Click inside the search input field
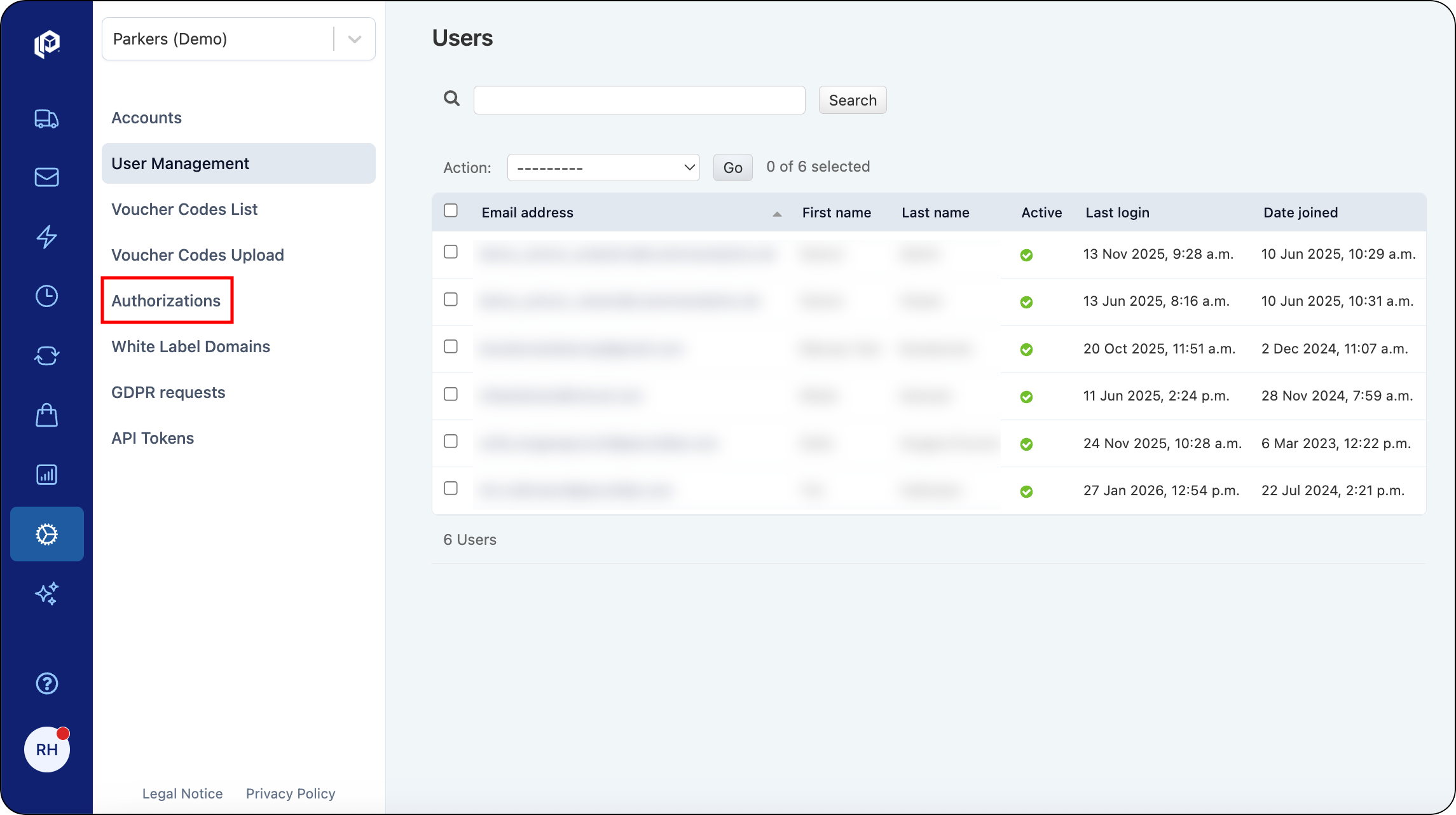Image resolution: width=1456 pixels, height=815 pixels. coord(638,100)
